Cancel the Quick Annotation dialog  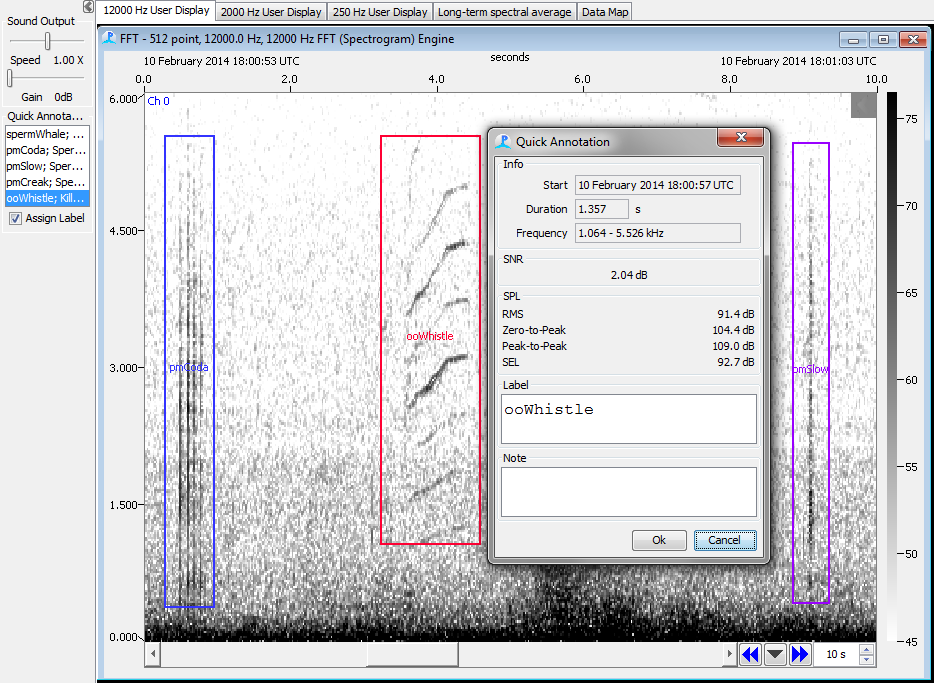coord(724,540)
